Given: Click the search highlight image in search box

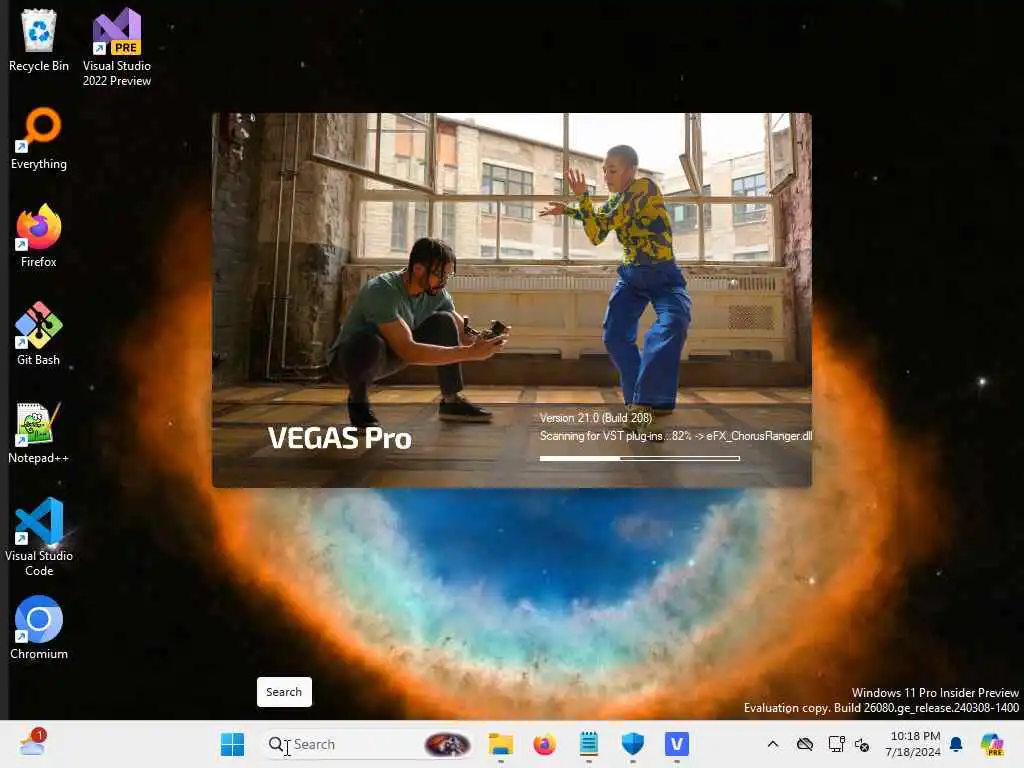Looking at the screenshot, I should tap(447, 744).
